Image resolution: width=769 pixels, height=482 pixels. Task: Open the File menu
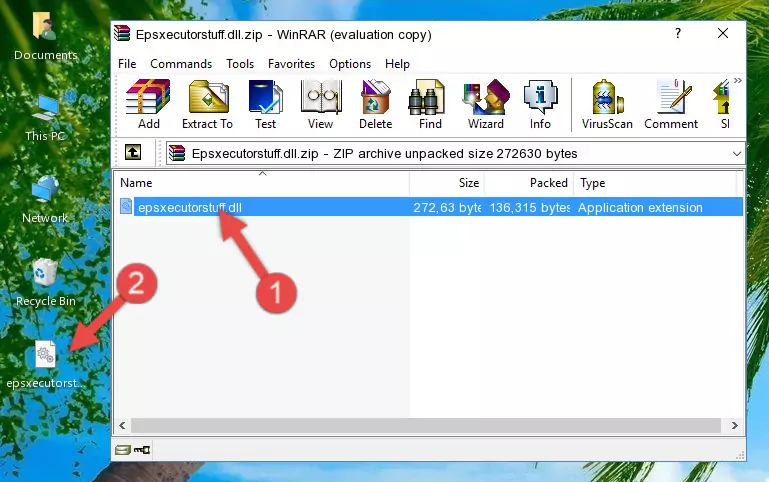coord(127,64)
